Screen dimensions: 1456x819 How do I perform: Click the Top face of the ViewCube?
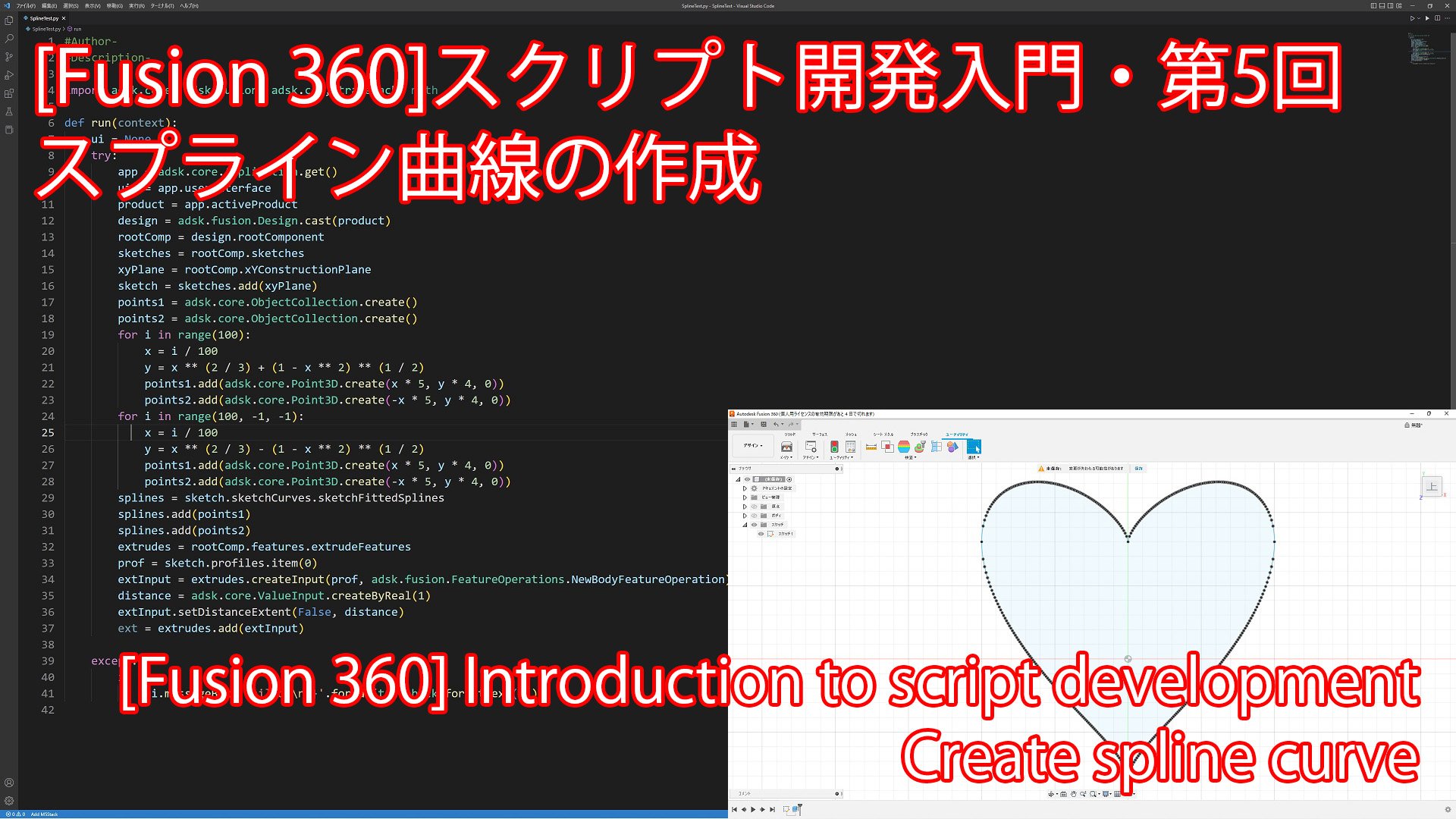pos(1432,486)
